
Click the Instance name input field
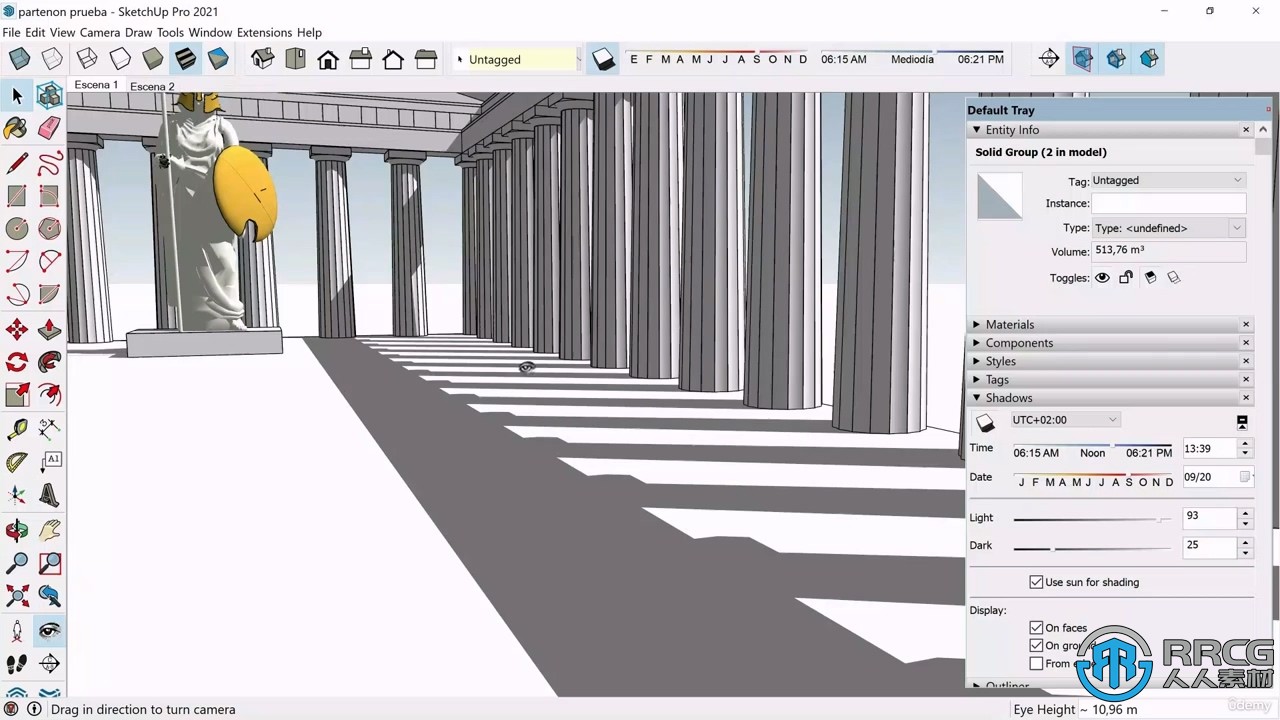1168,203
